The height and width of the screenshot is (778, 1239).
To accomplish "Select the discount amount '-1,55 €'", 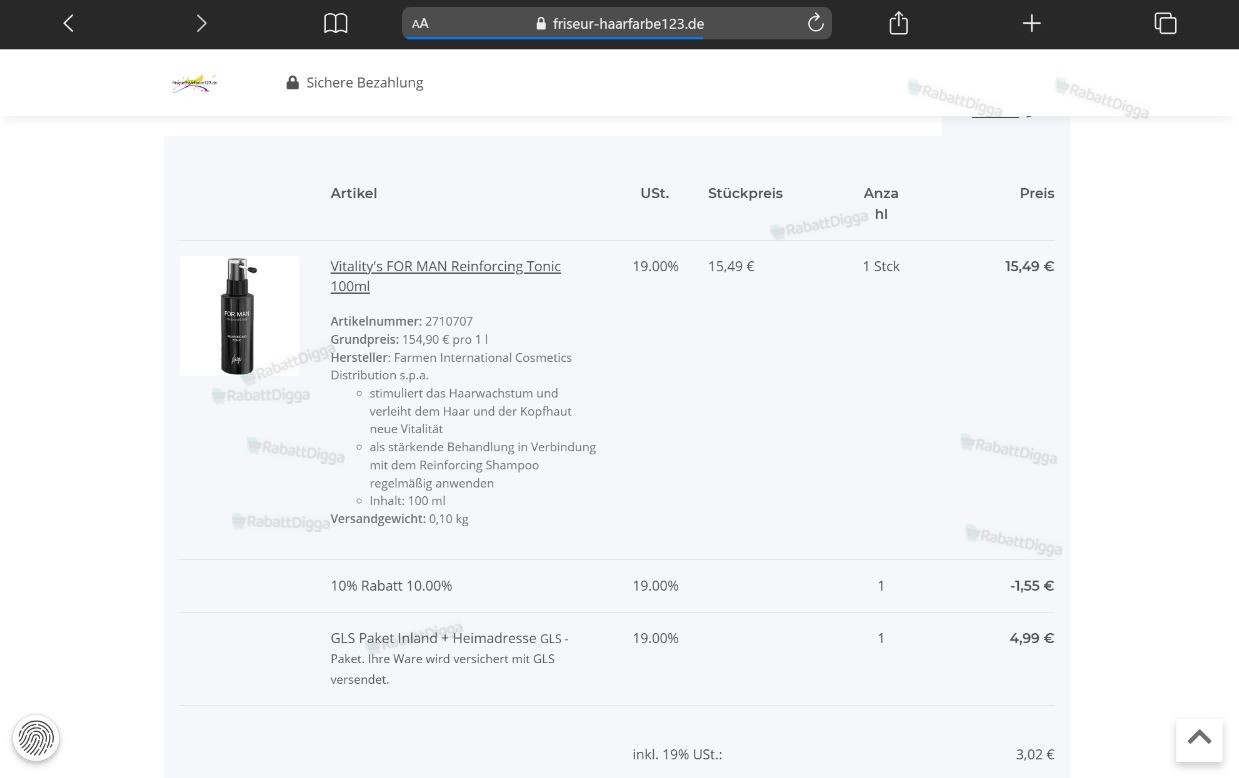I will [x=1032, y=586].
